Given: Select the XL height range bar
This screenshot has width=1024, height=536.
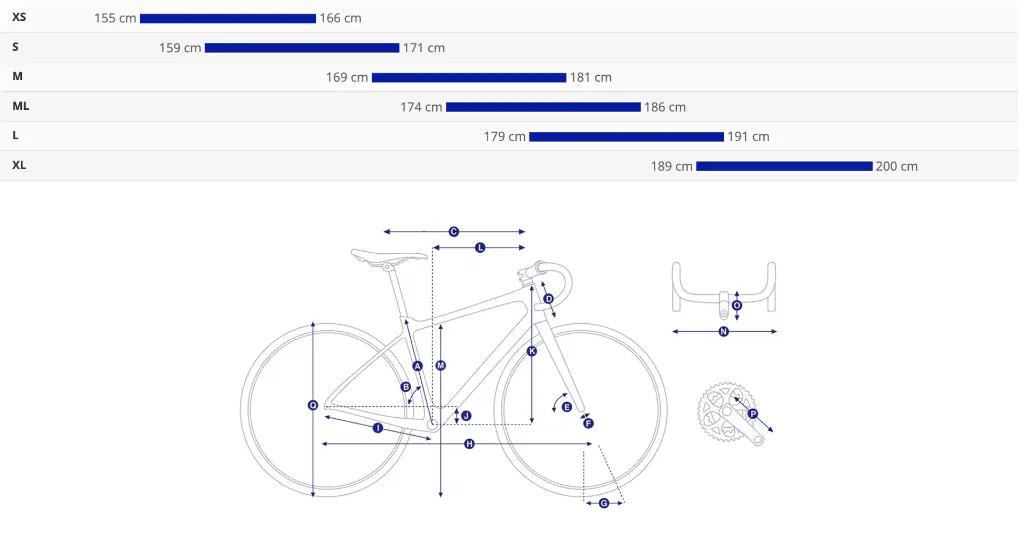Looking at the screenshot, I should pyautogui.click(x=784, y=166).
